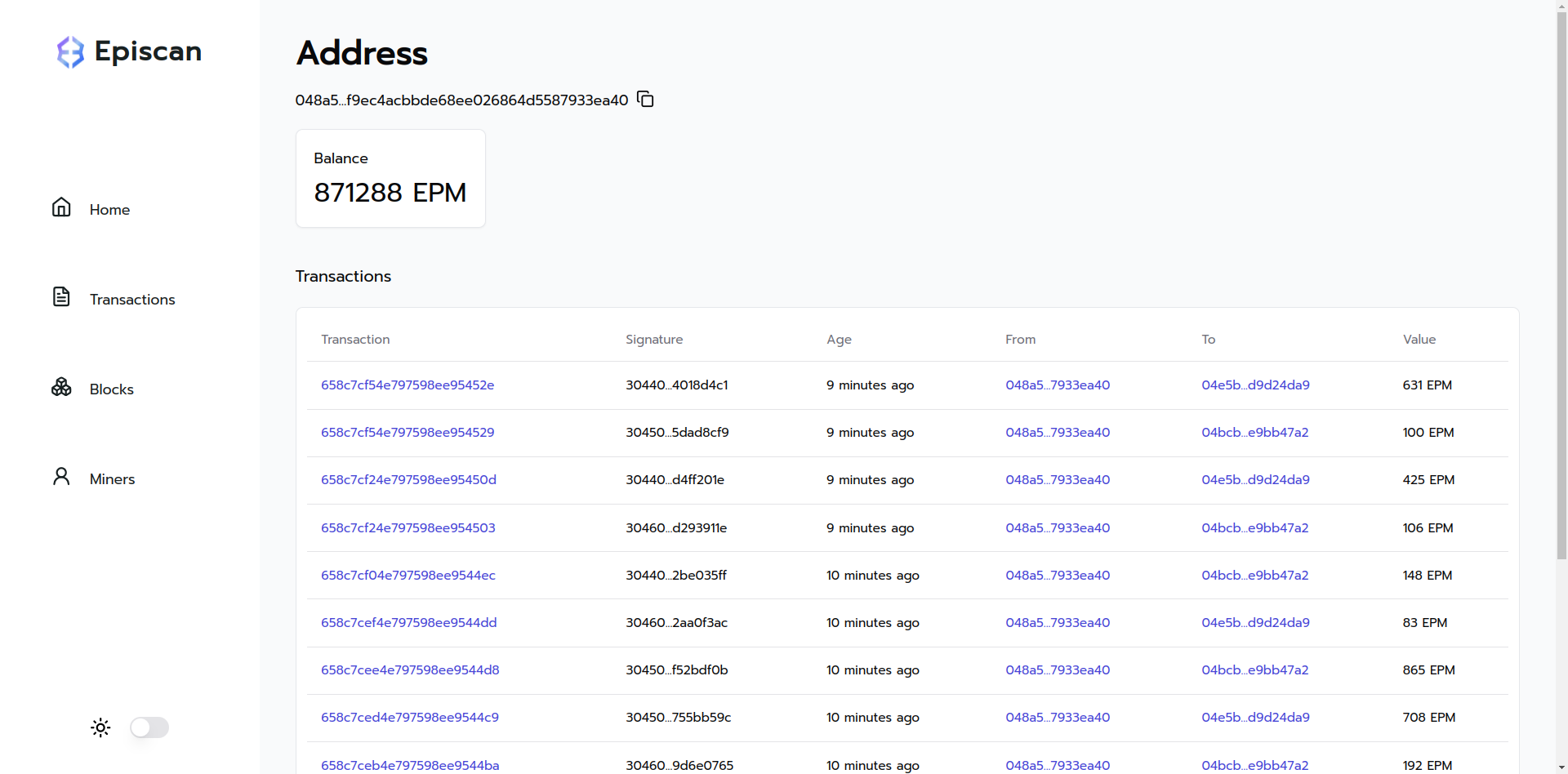Open the Blocks menu item

(x=112, y=389)
